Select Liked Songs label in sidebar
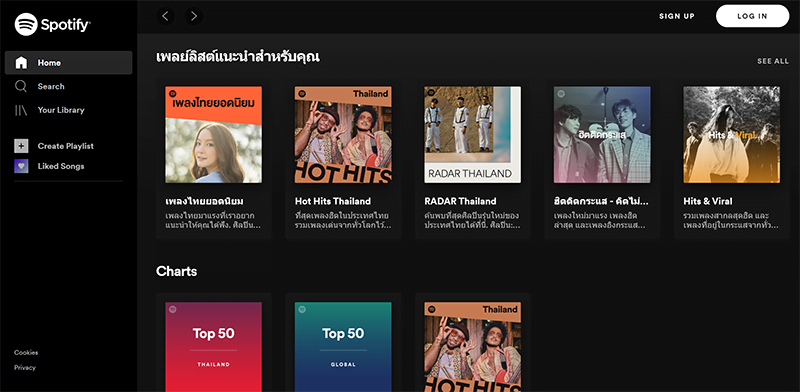800x392 pixels. tap(61, 166)
